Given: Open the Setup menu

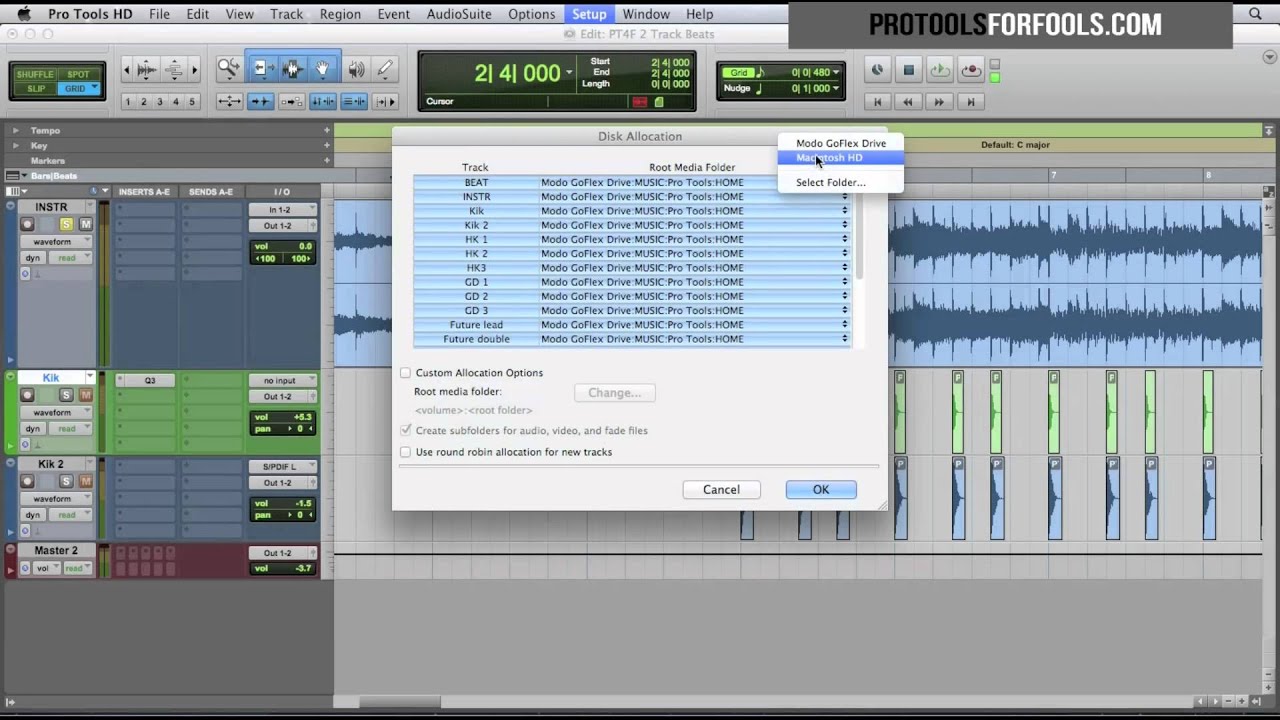Looking at the screenshot, I should (589, 14).
